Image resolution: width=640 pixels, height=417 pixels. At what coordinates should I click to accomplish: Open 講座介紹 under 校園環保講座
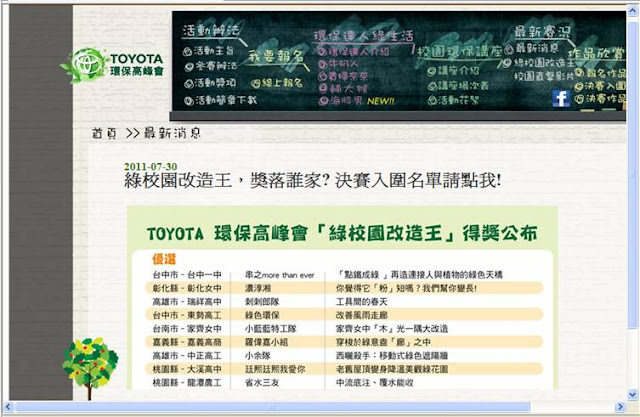pyautogui.click(x=453, y=71)
